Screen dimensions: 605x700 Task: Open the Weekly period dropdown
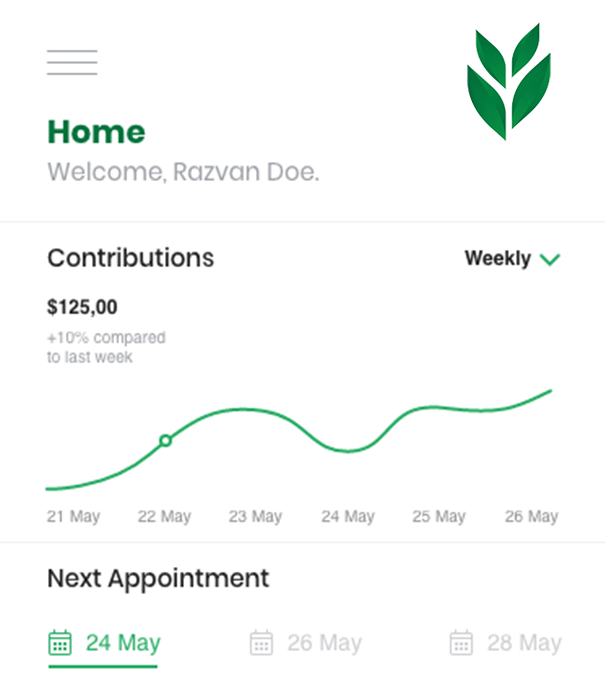tap(512, 258)
